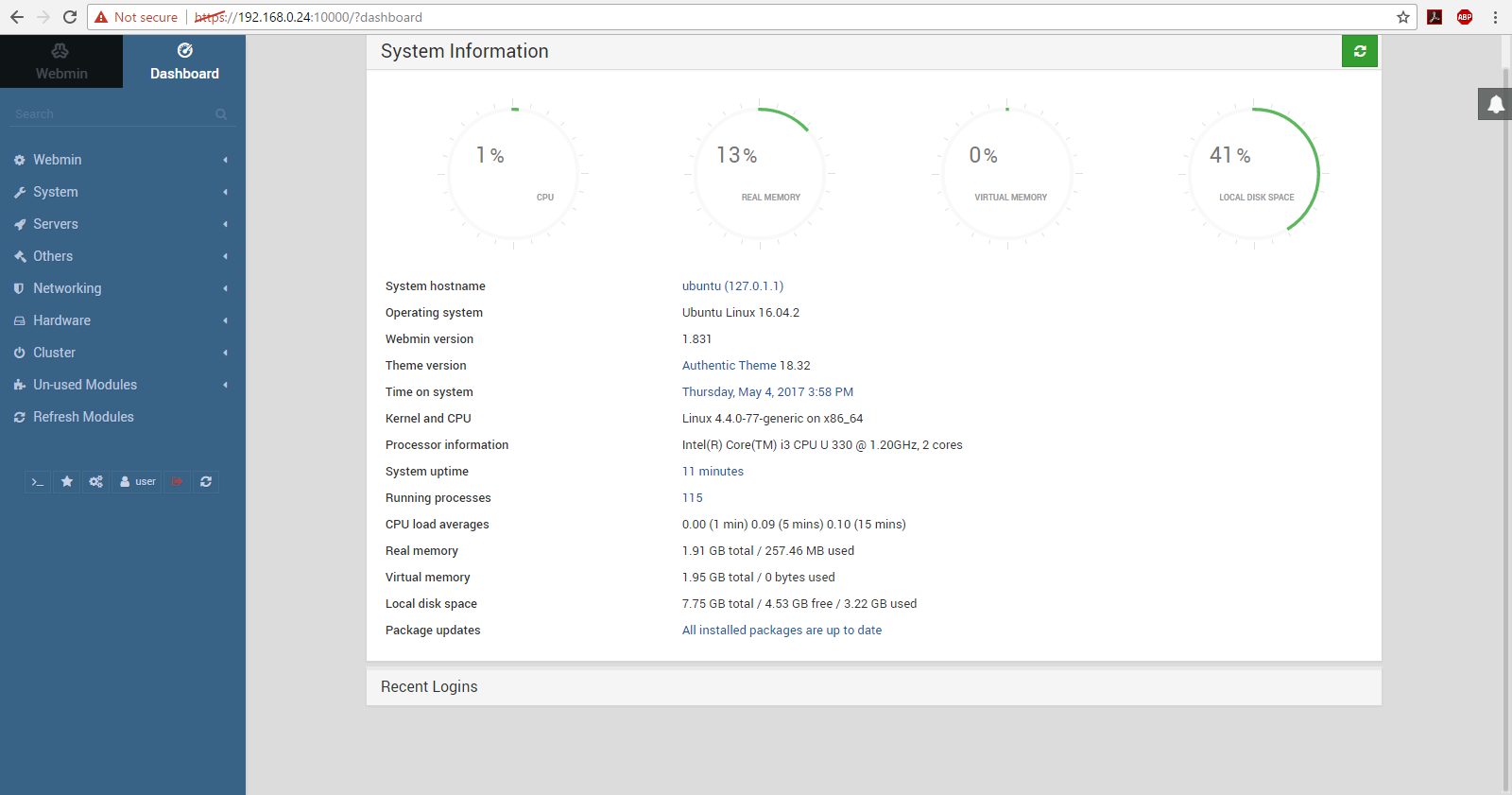Viewport: 1512px width, 795px height.
Task: Open the Authentic Theme link
Action: [x=729, y=366]
